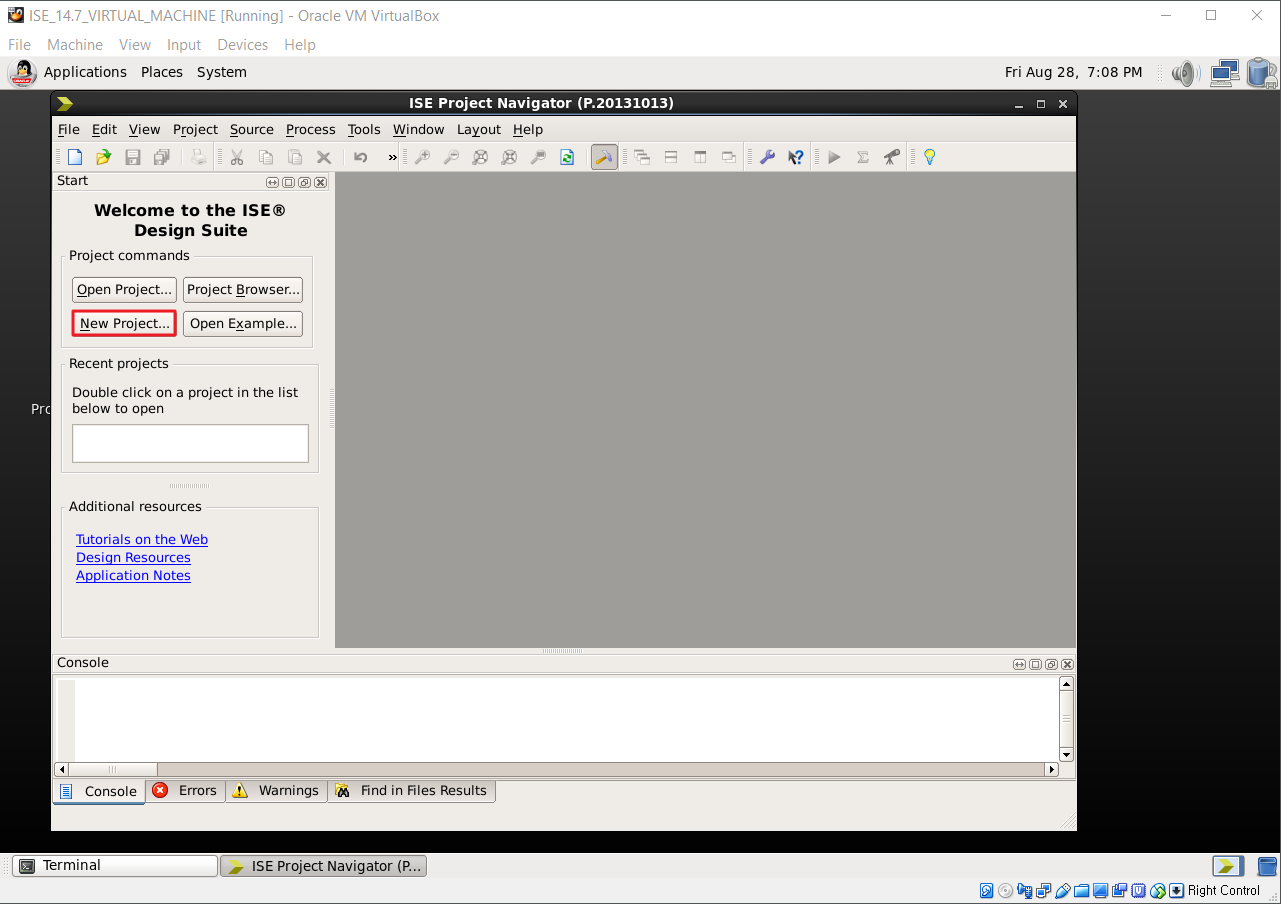Screen dimensions: 1281x904
Task: Select the Console tab
Action: tap(99, 791)
